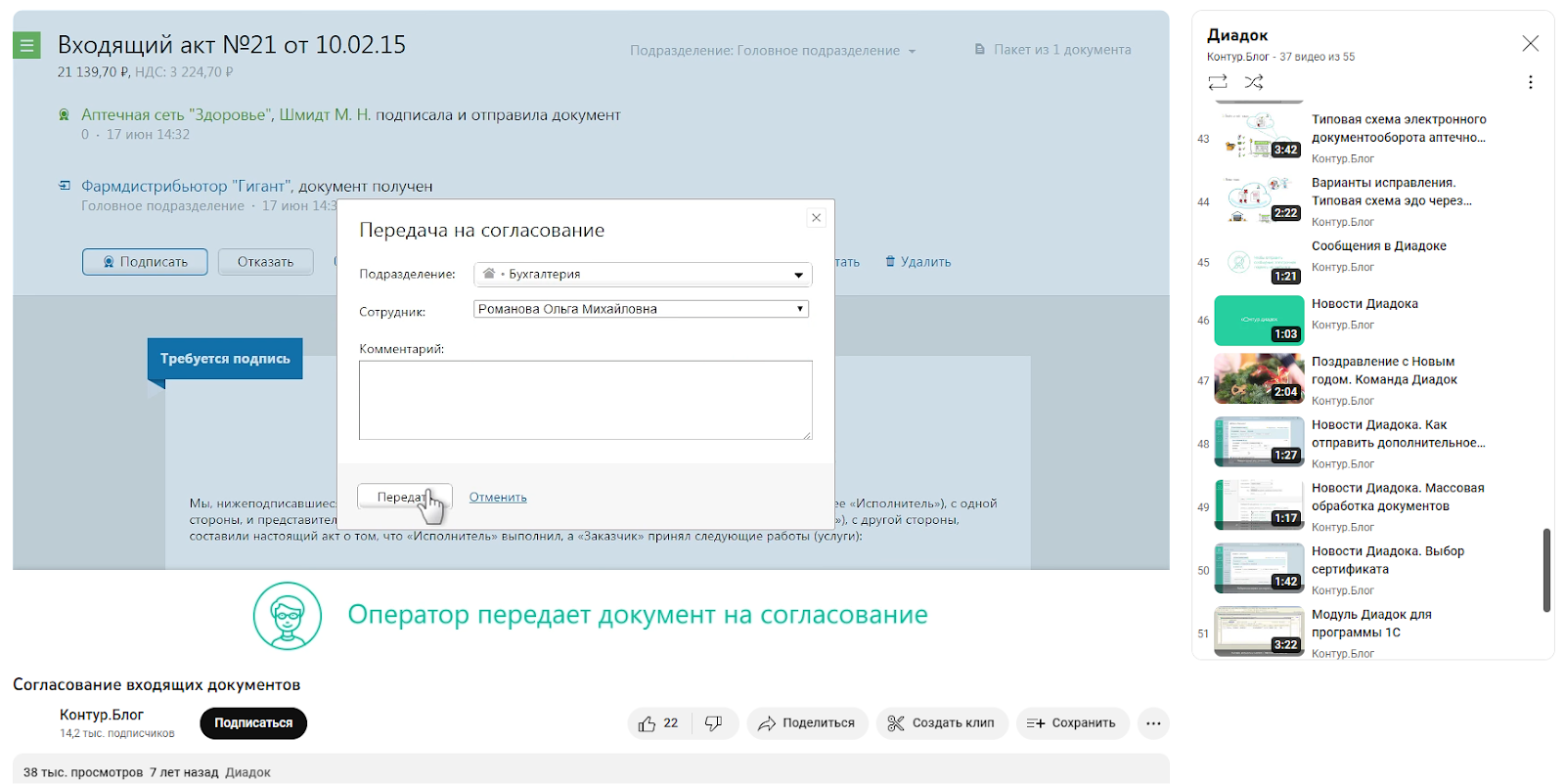The height and width of the screenshot is (784, 1565).
Task: Open the green hamburger menu icon
Action: click(x=26, y=45)
